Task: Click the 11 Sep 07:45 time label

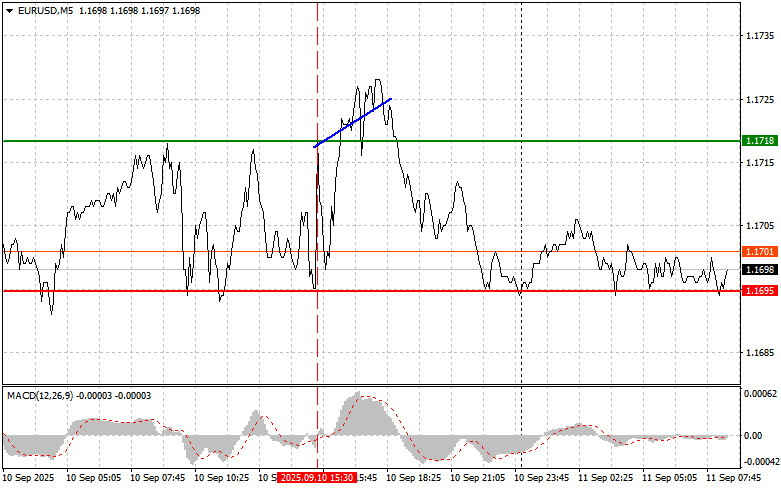Action: point(736,479)
